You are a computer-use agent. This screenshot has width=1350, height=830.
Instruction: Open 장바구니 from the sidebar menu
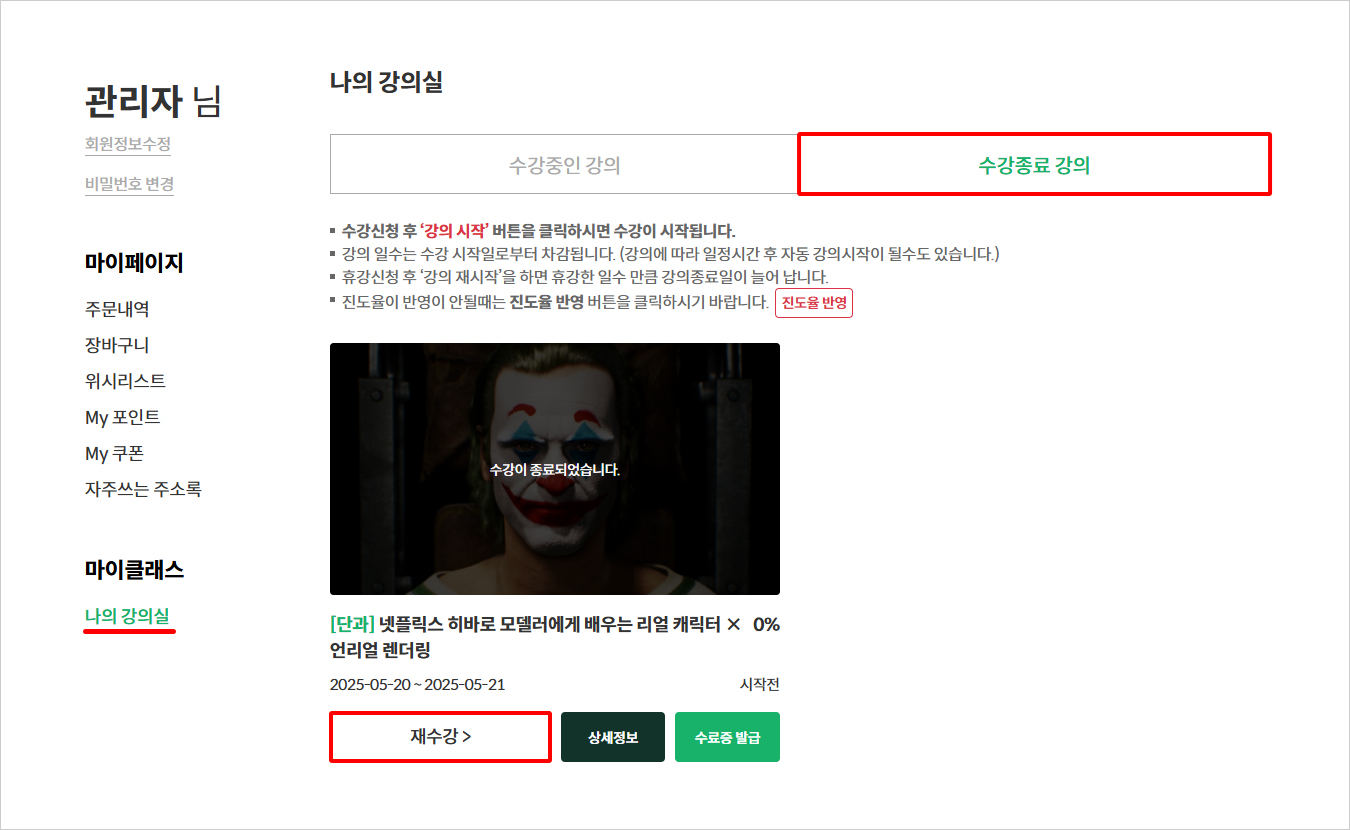117,345
